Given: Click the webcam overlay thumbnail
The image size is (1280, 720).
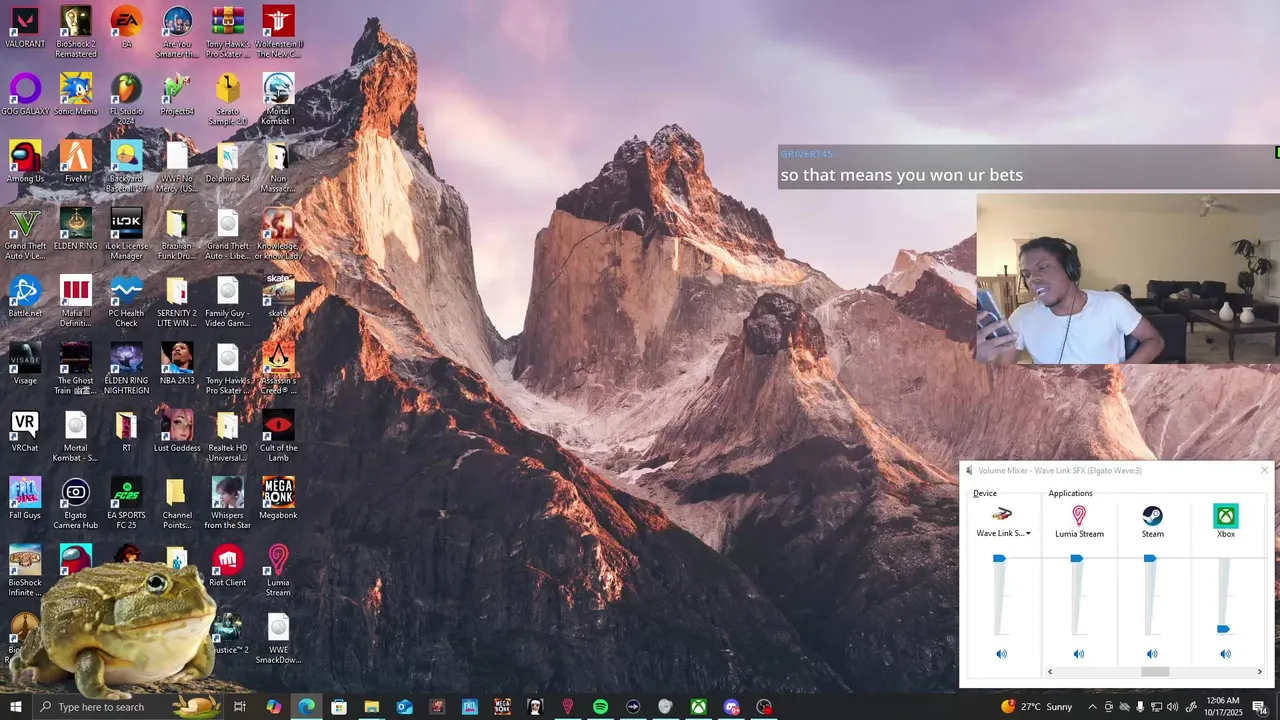Looking at the screenshot, I should click(1128, 278).
